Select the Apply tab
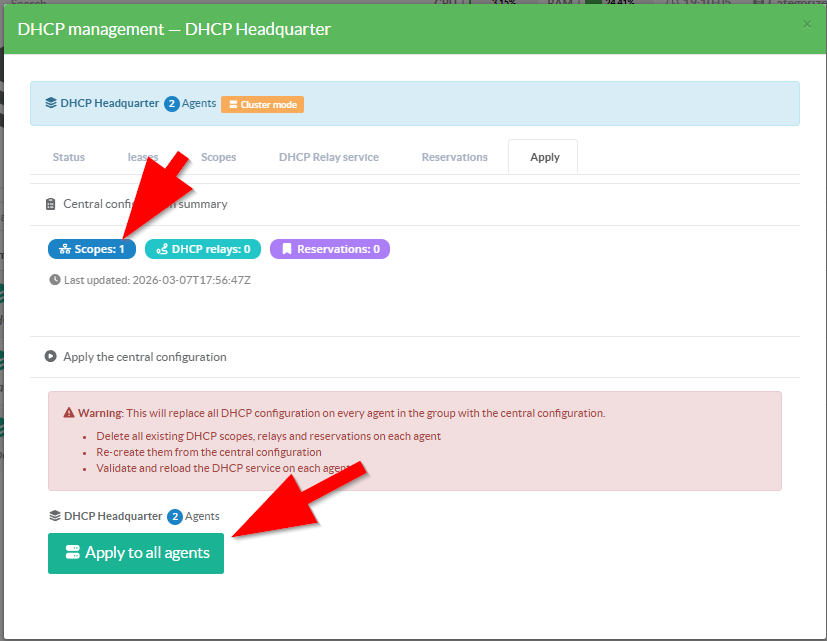The height and width of the screenshot is (641, 827). pos(544,157)
